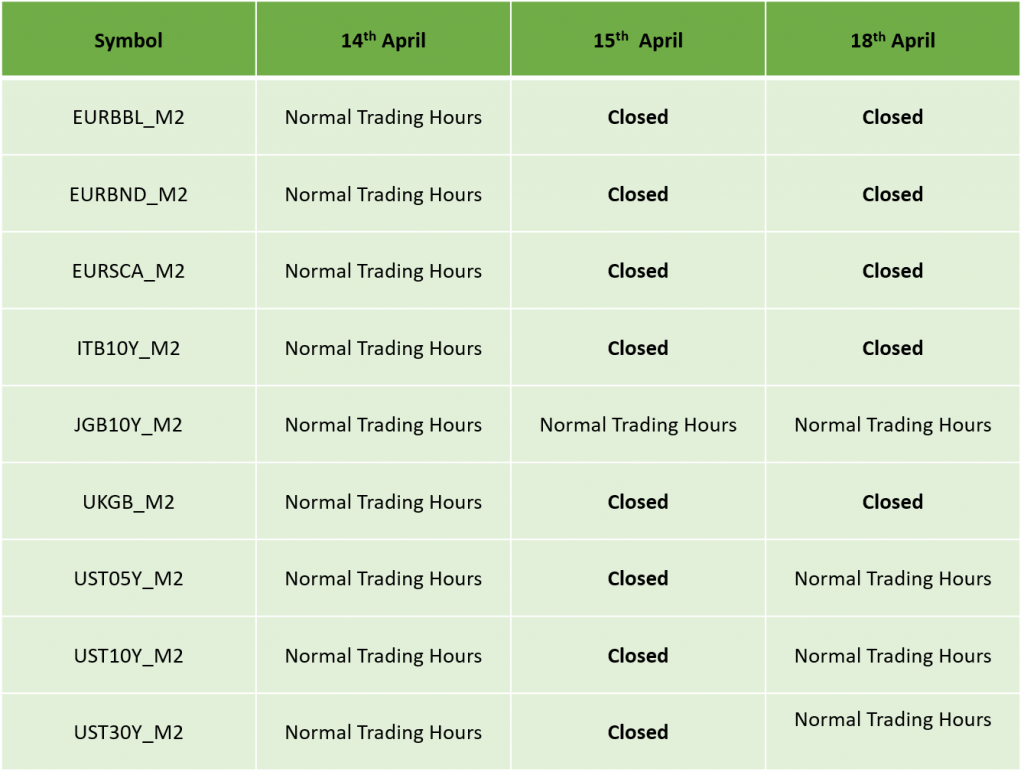Select the EURSCA_M2 symbol cell

(x=128, y=270)
